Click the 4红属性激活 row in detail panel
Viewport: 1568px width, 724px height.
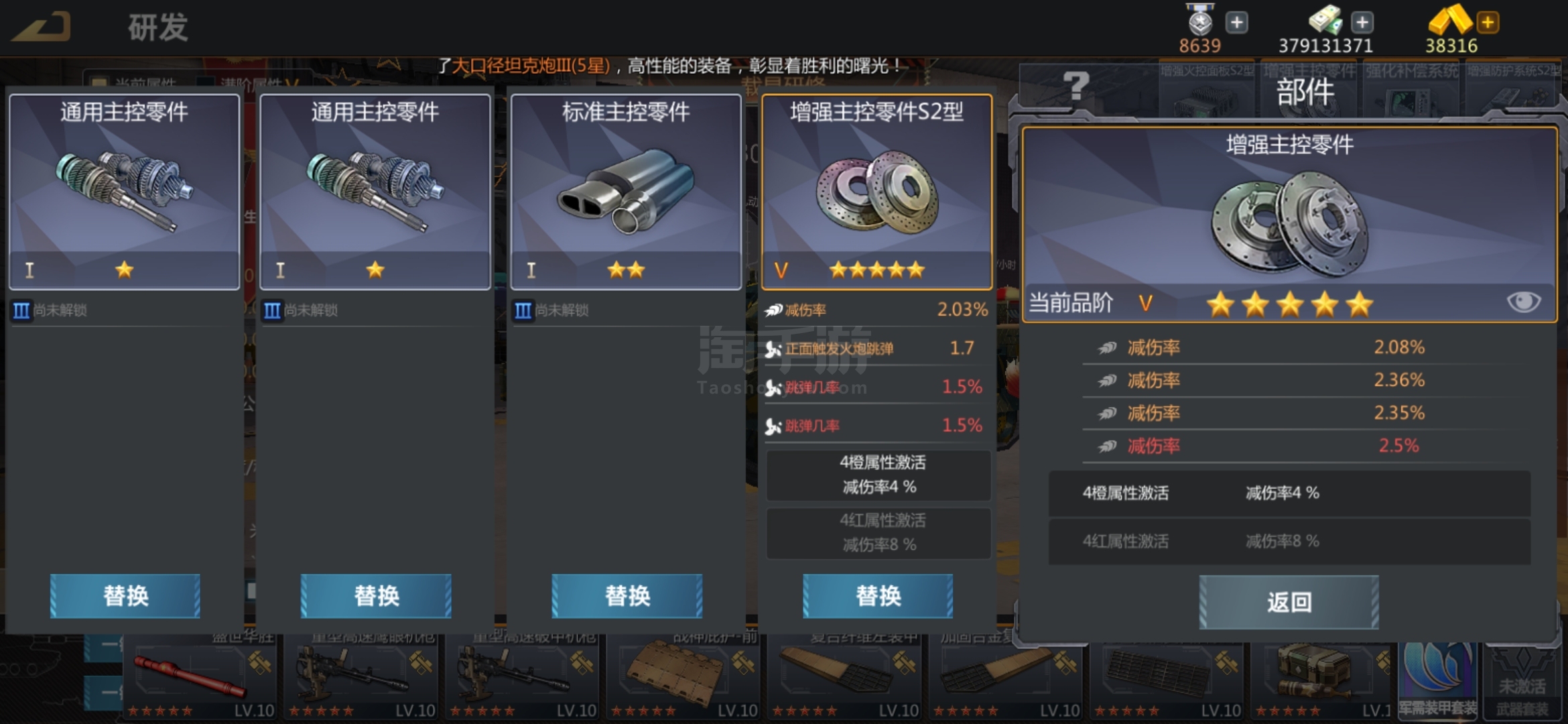pyautogui.click(x=1289, y=541)
